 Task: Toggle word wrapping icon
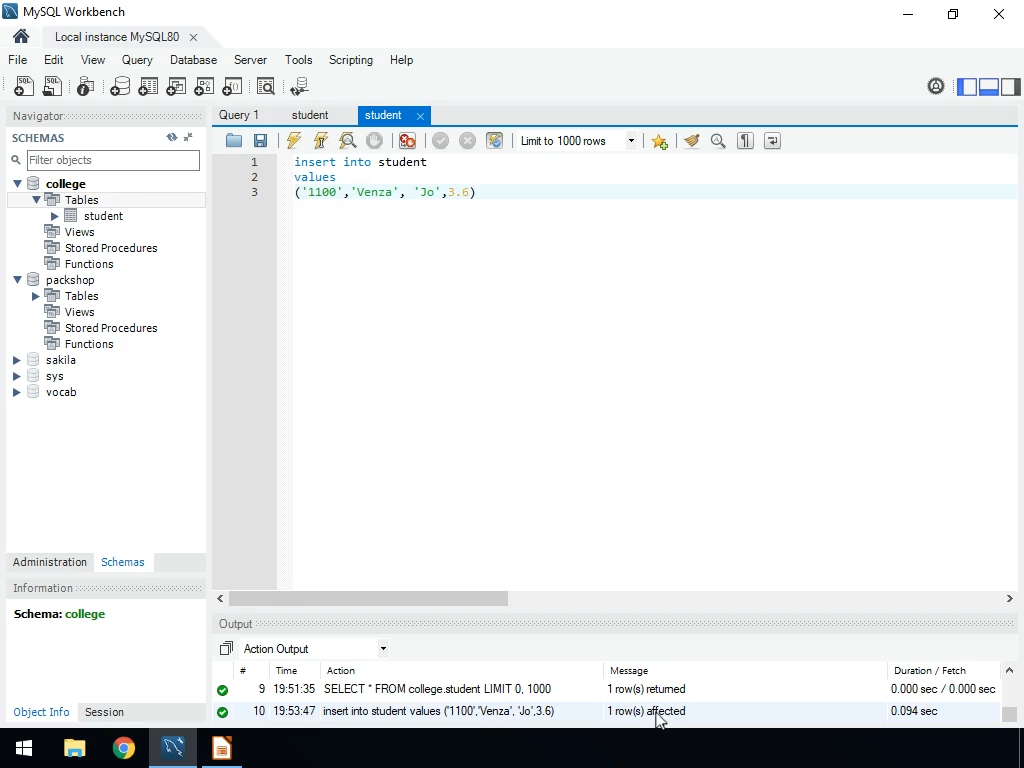click(x=772, y=140)
